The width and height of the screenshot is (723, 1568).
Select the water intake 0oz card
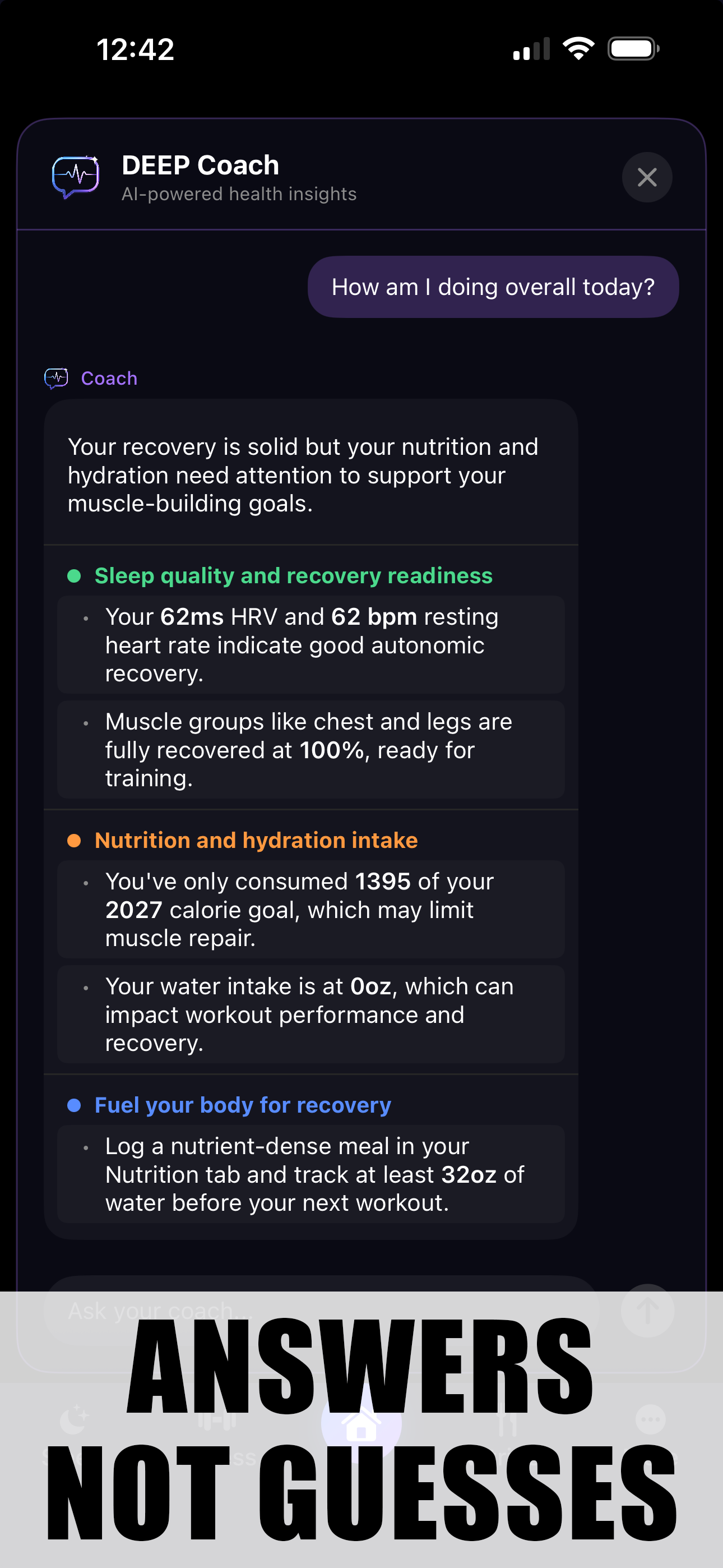(x=311, y=1014)
